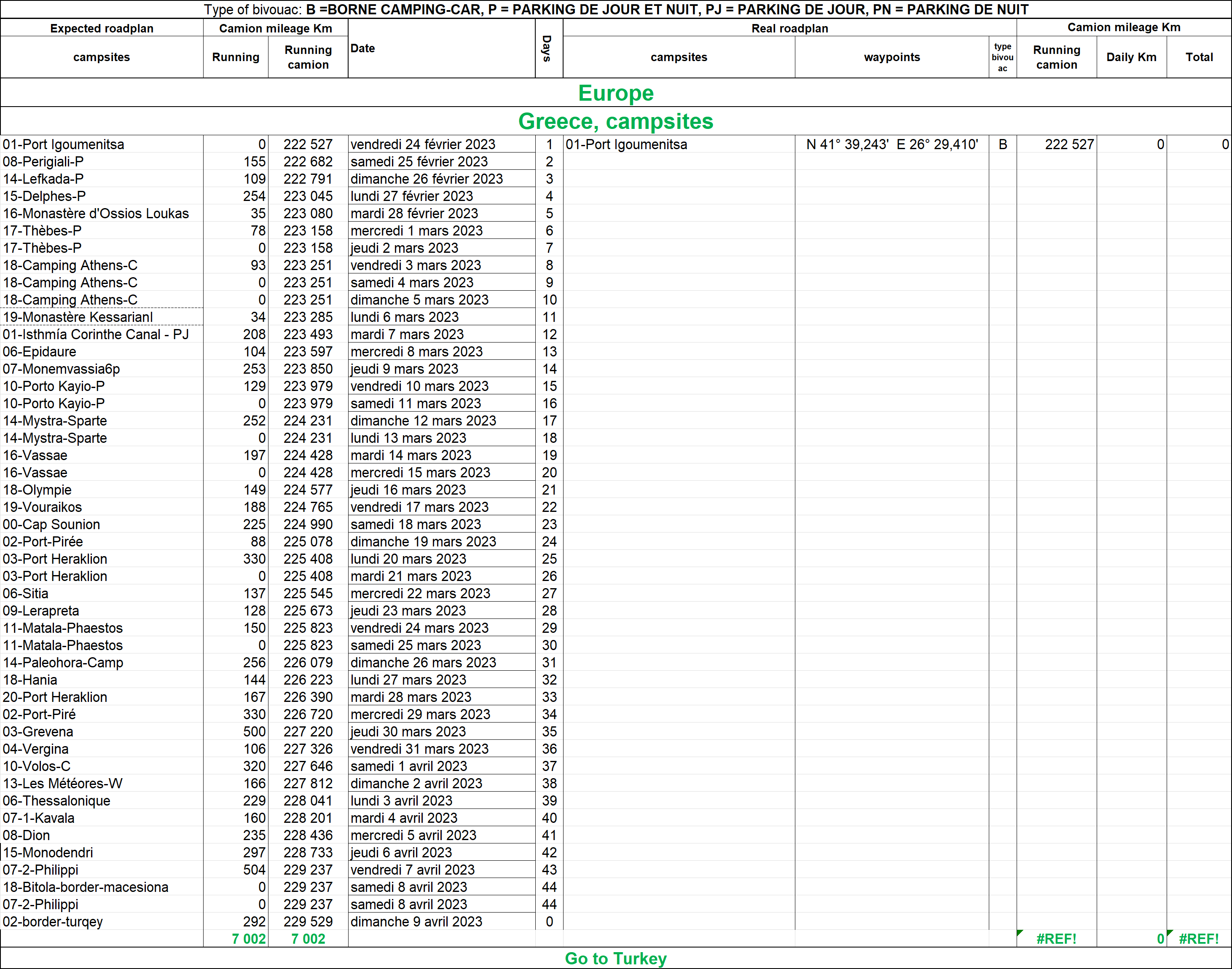This screenshot has height=969, width=1232.
Task: Click the 'Daily Km' column header
Action: (x=1131, y=57)
